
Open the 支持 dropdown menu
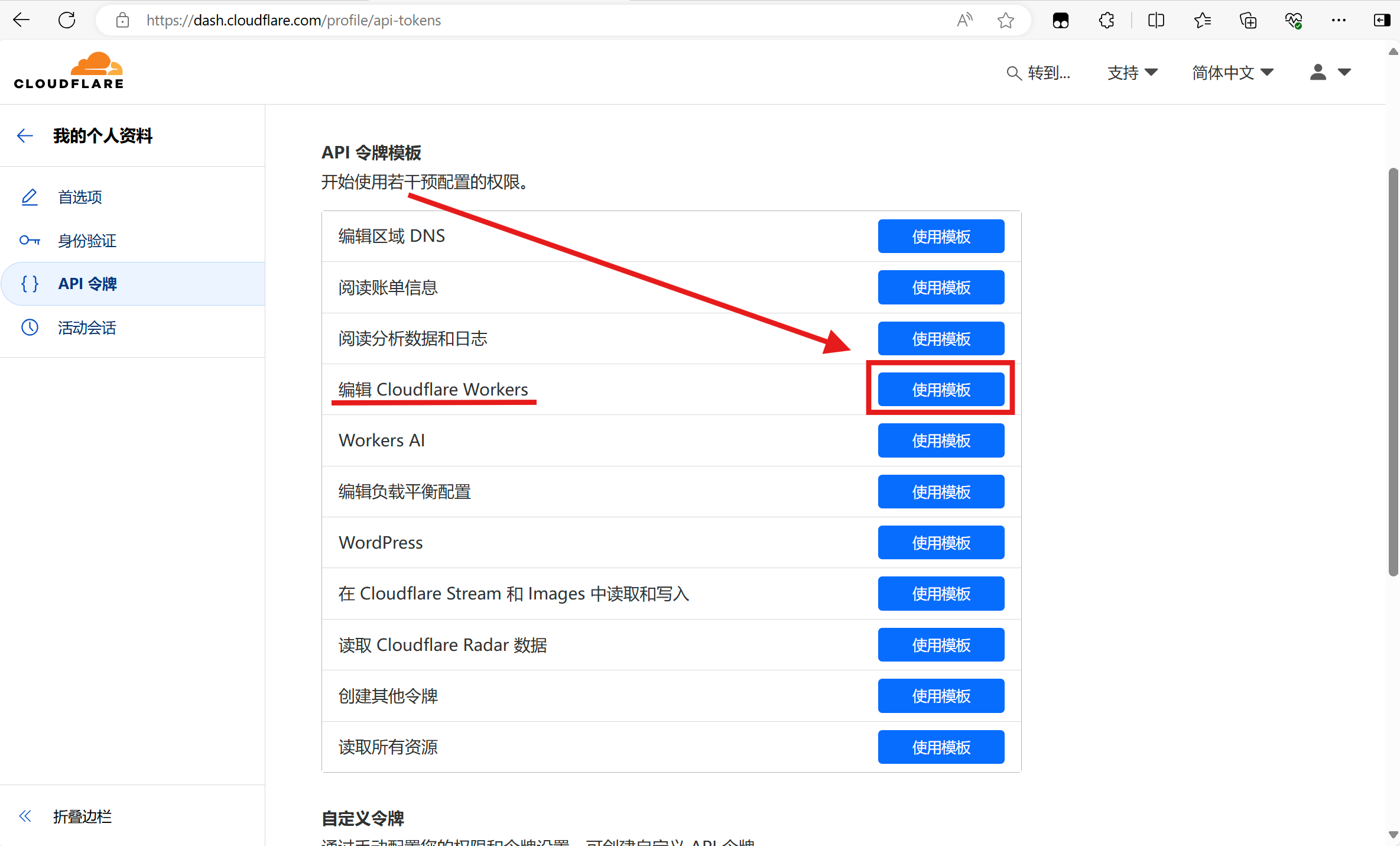1132,73
